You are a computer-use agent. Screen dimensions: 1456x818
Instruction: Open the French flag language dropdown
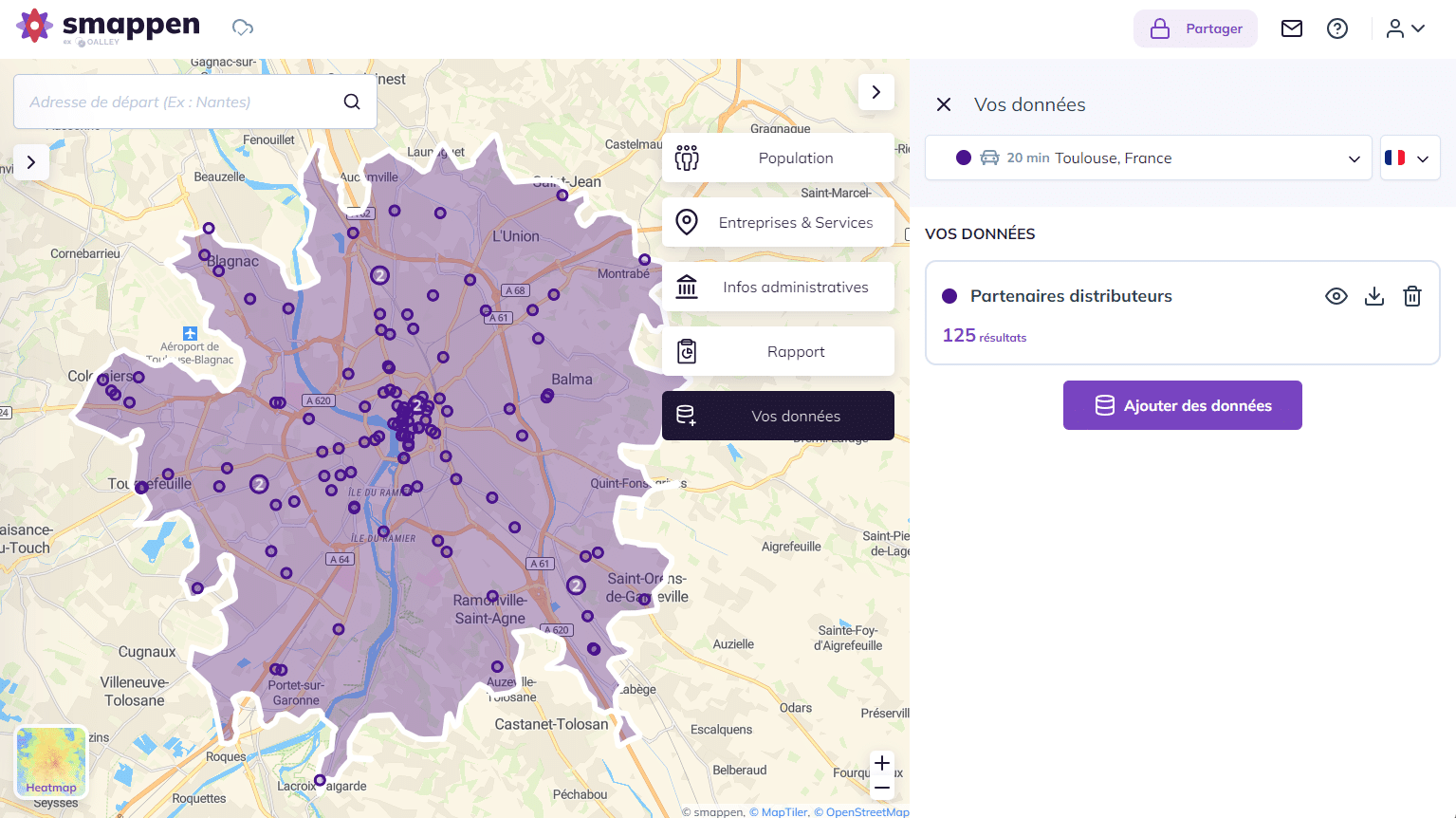tap(1410, 158)
